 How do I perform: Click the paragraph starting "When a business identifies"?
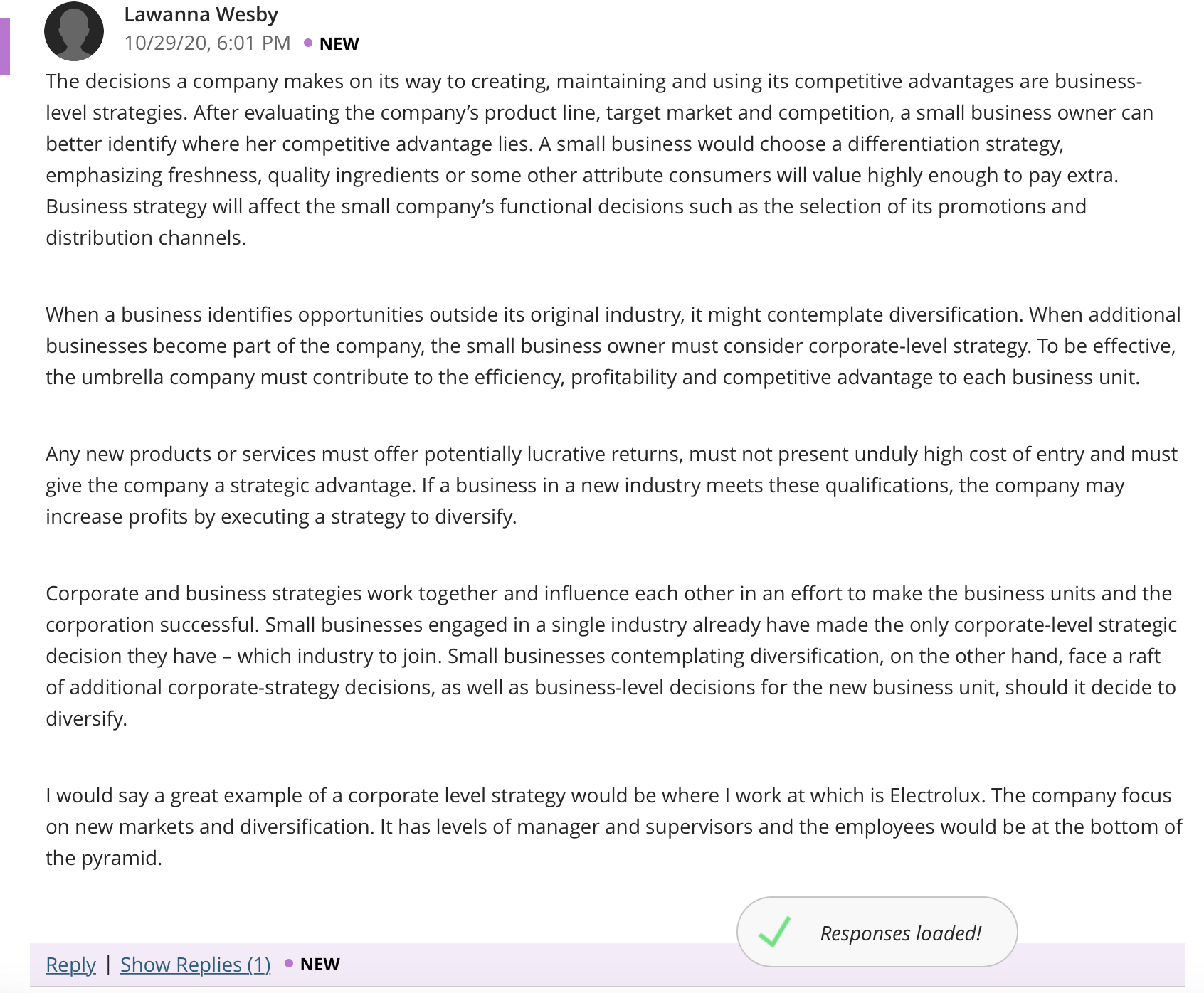(x=613, y=346)
